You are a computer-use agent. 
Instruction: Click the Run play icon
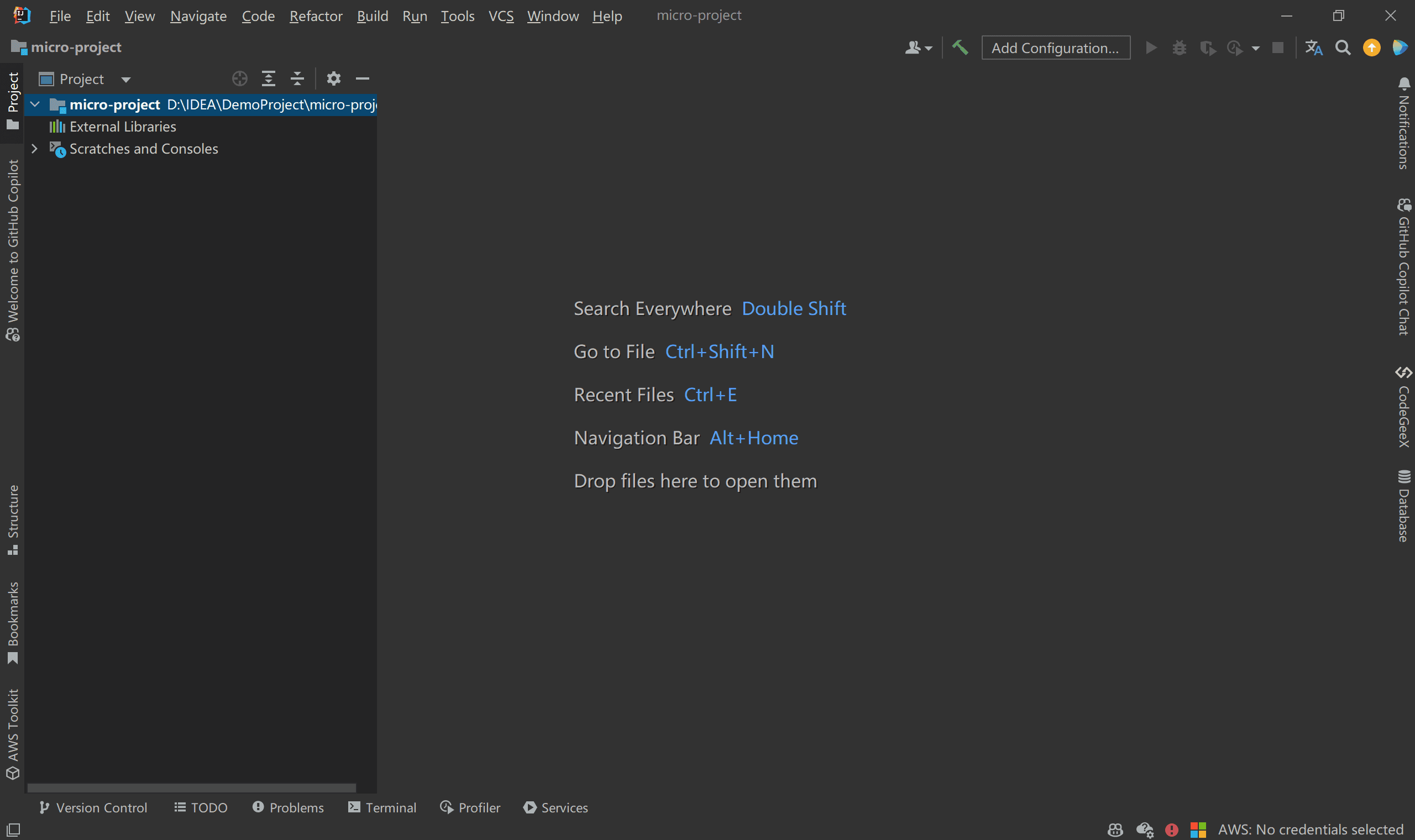pos(1151,48)
